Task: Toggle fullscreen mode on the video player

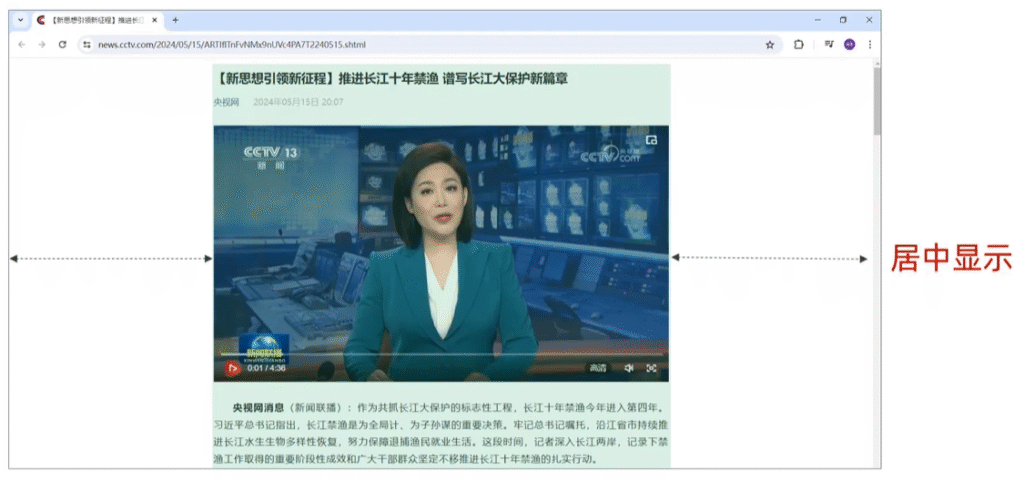Action: point(652,368)
